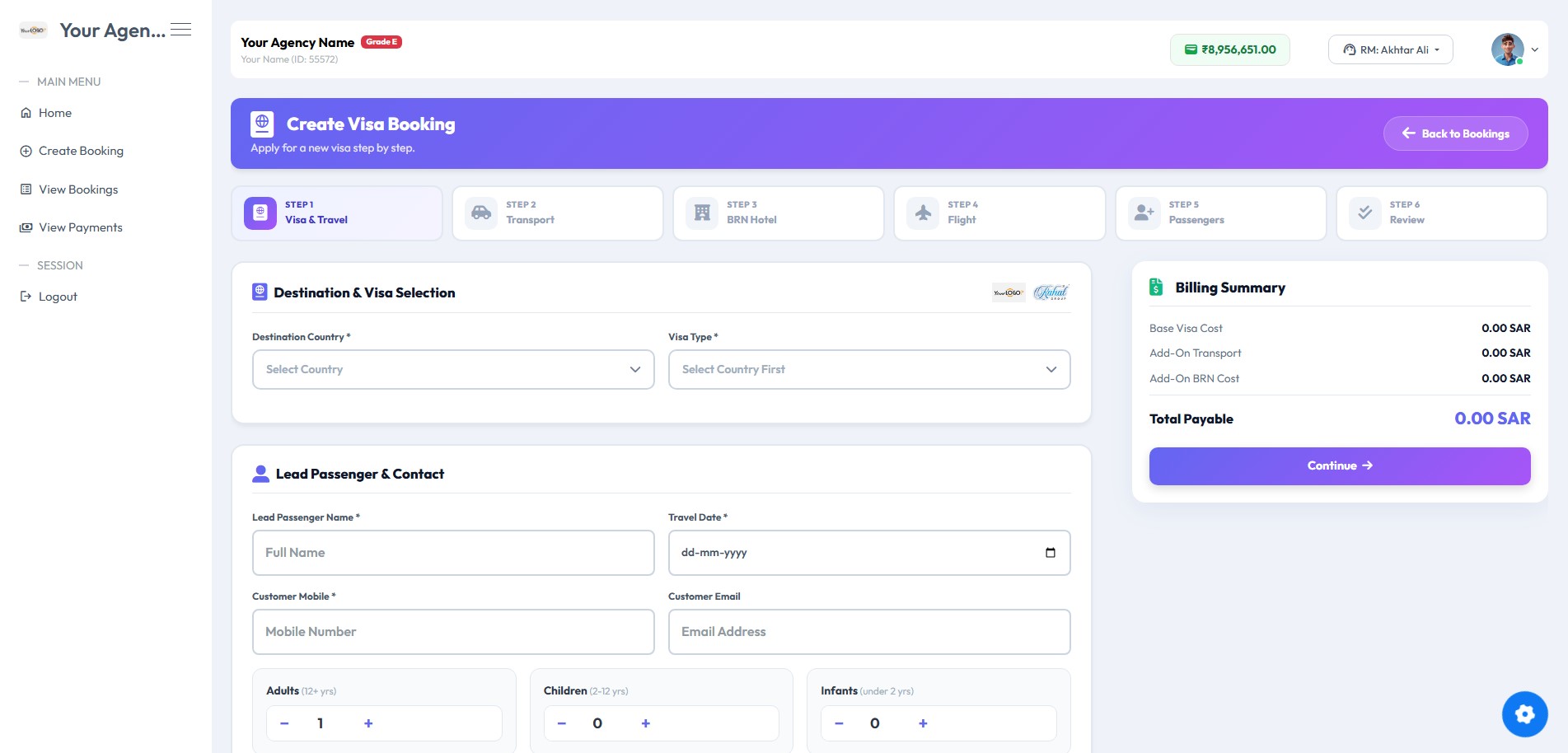Click the Lead Passenger Full Name field
This screenshot has width=1568, height=753.
coord(453,553)
